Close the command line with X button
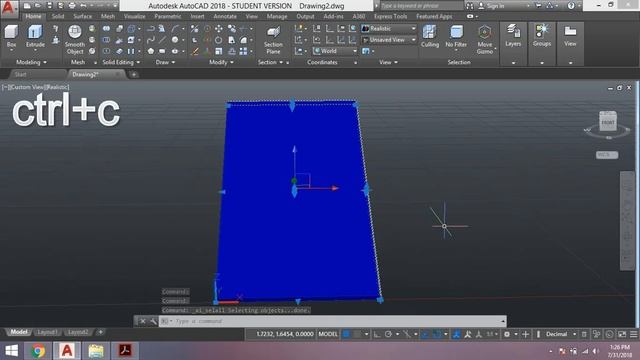The width and height of the screenshot is (640, 360). click(x=142, y=321)
